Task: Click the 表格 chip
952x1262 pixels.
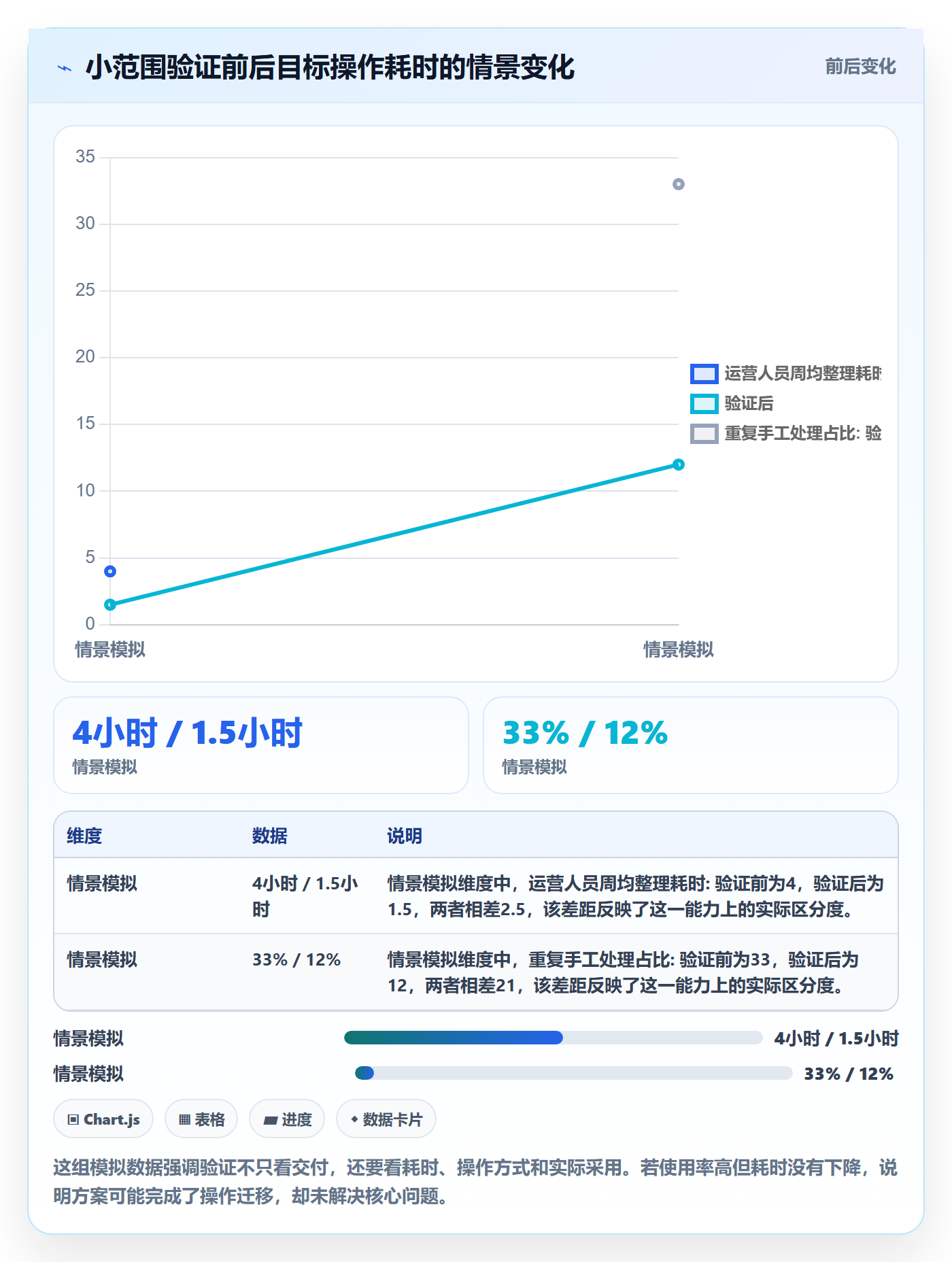Action: coord(201,1119)
